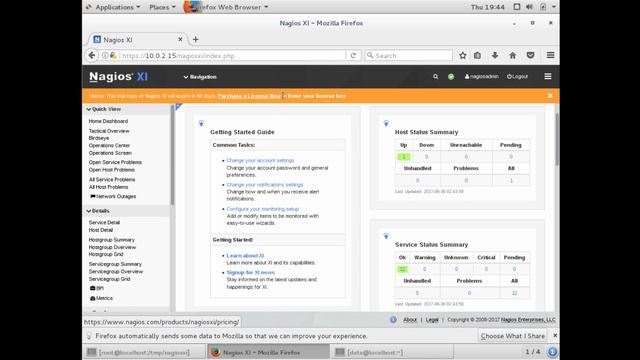Show bookmarks library icon in Firefox toolbar
The height and width of the screenshot is (360, 640).
(477, 55)
